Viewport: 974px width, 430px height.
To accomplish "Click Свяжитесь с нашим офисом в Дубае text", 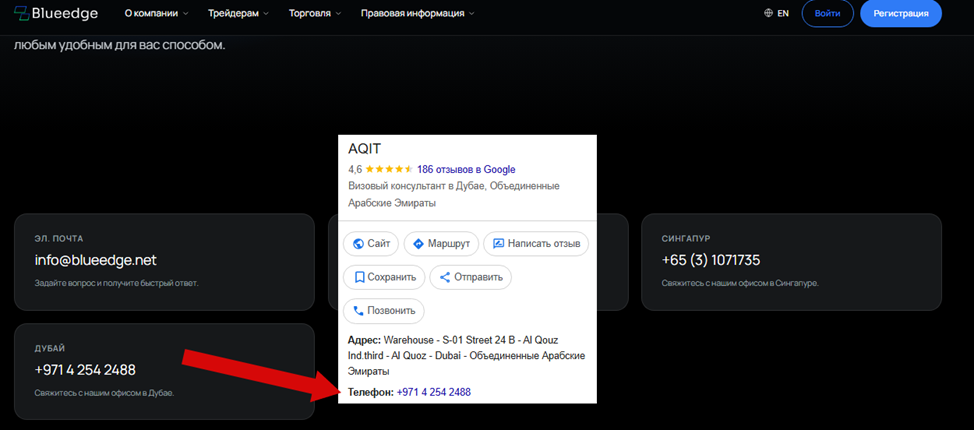I will tap(104, 393).
